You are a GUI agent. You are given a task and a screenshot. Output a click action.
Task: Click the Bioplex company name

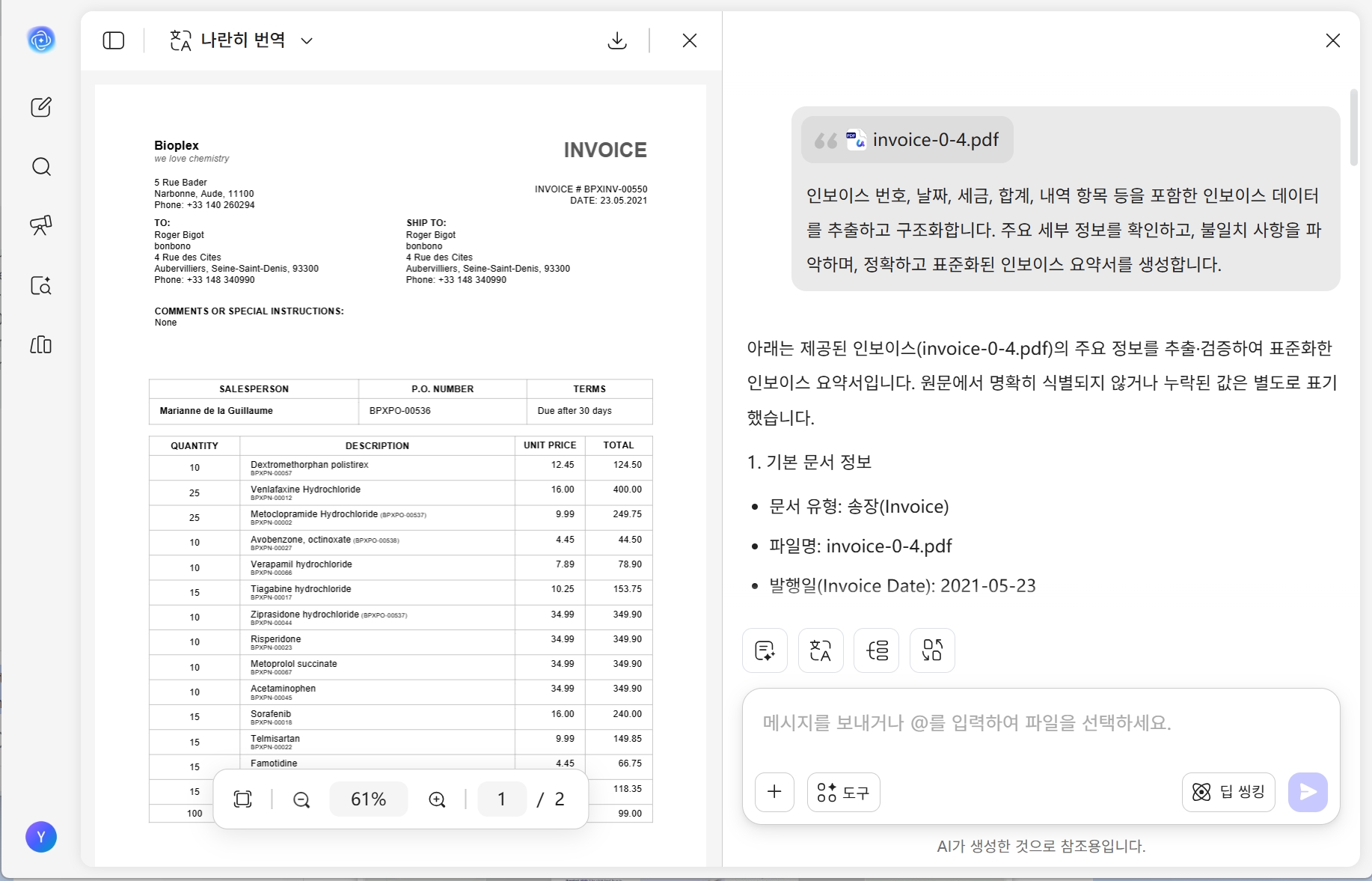tap(177, 145)
